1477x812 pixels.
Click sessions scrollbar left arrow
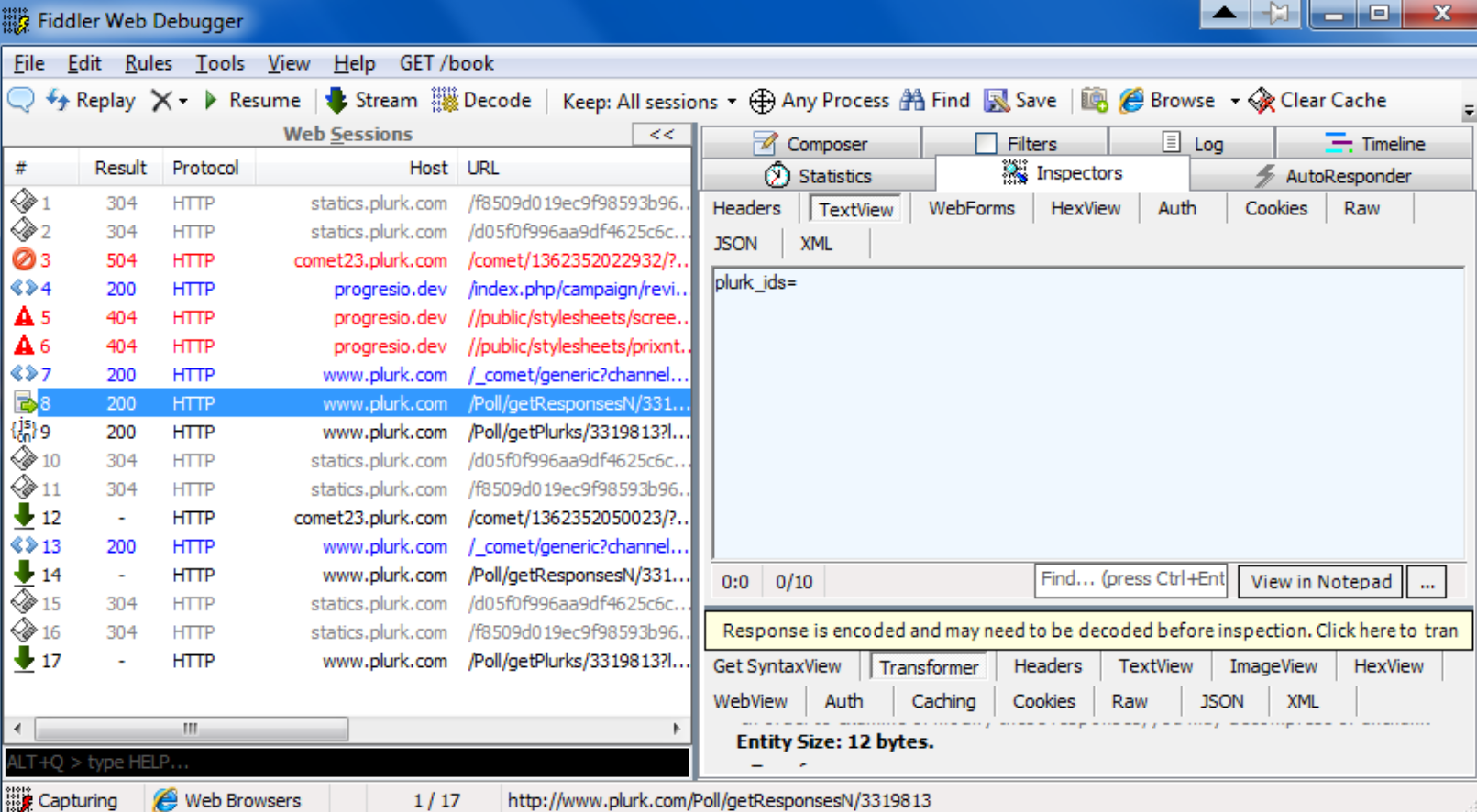coord(17,729)
